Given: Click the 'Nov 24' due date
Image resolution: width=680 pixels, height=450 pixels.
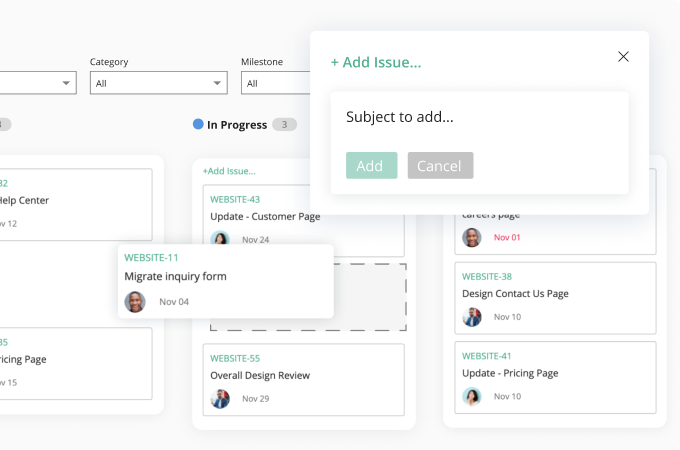Looking at the screenshot, I should click(255, 240).
